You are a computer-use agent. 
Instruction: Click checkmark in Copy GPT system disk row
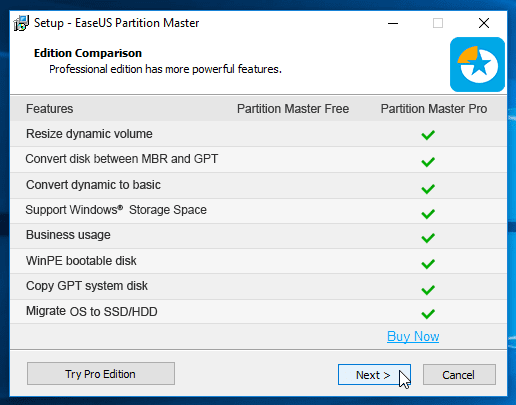point(428,290)
